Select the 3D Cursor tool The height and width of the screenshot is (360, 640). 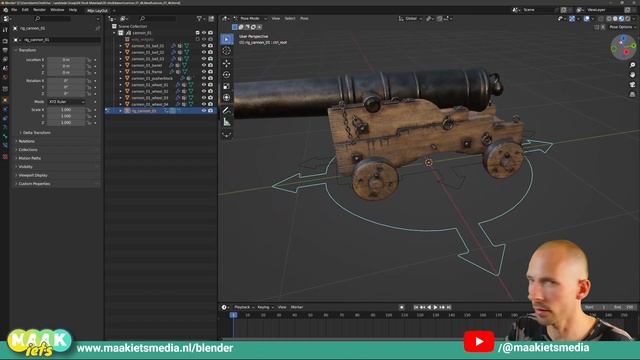pyautogui.click(x=227, y=51)
